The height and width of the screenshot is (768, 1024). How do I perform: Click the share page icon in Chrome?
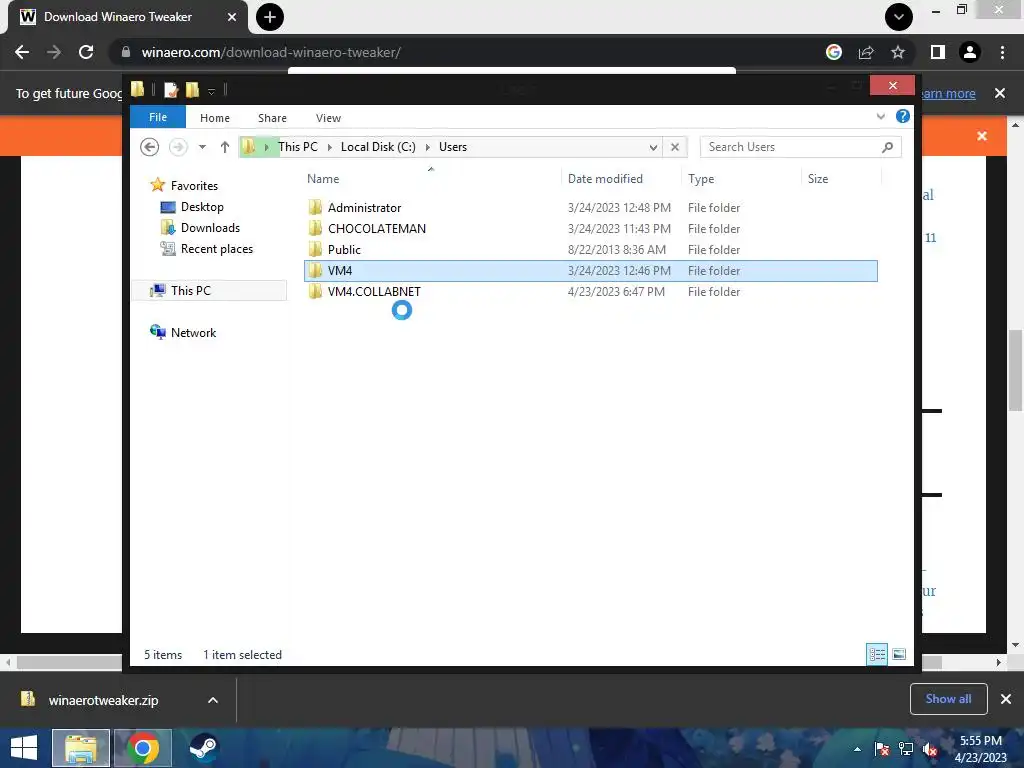866,52
